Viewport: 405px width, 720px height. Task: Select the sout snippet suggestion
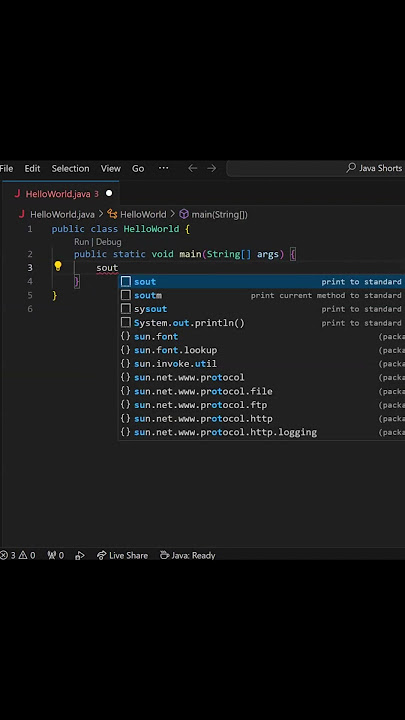click(x=262, y=281)
